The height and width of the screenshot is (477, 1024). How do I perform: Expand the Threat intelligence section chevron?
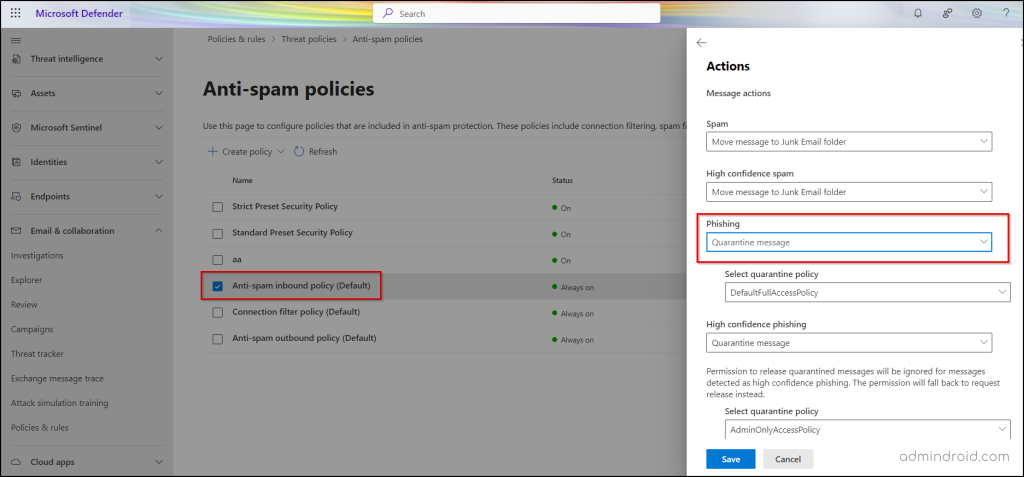coord(159,59)
